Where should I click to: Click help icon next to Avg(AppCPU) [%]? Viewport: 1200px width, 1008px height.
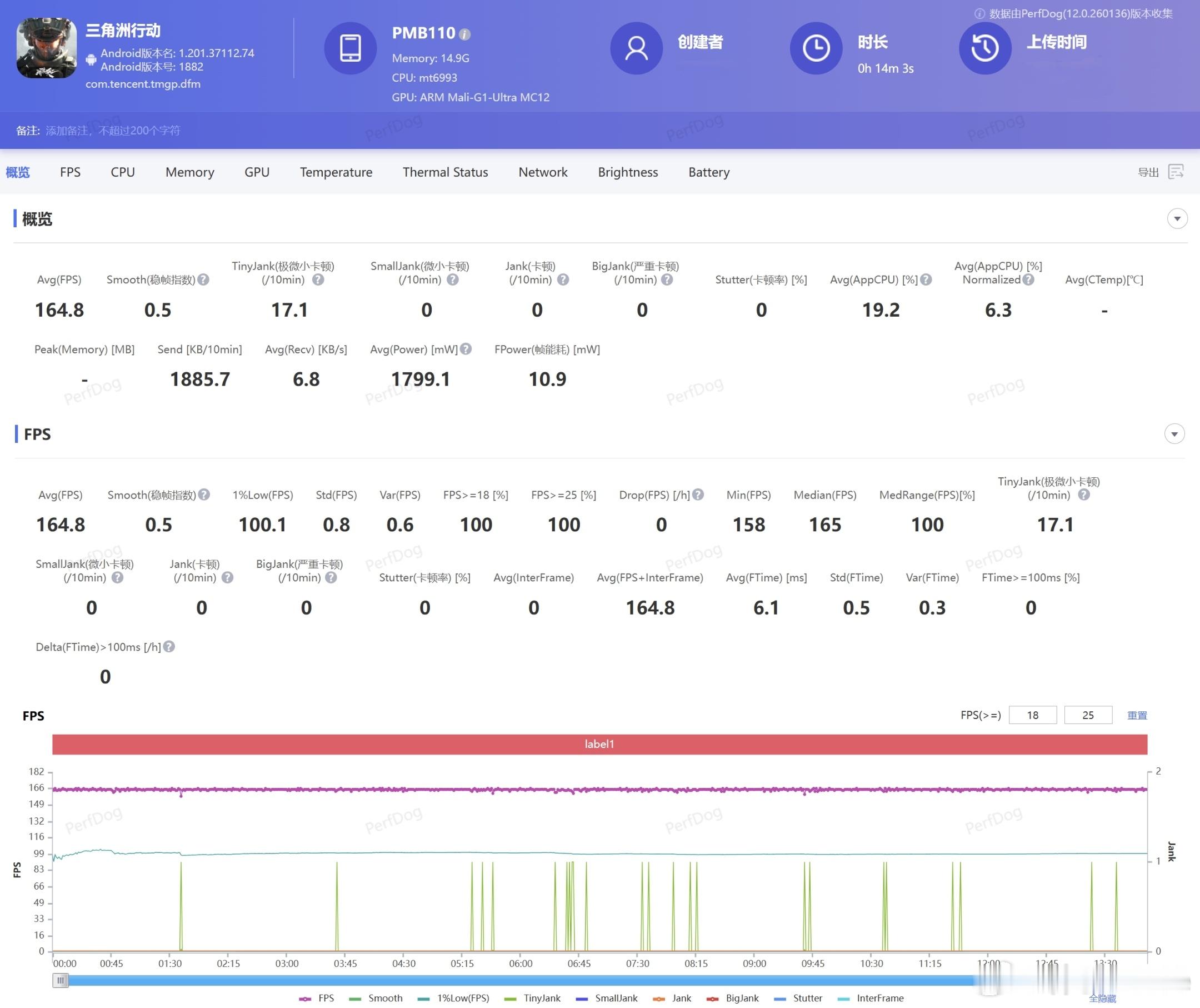point(926,280)
